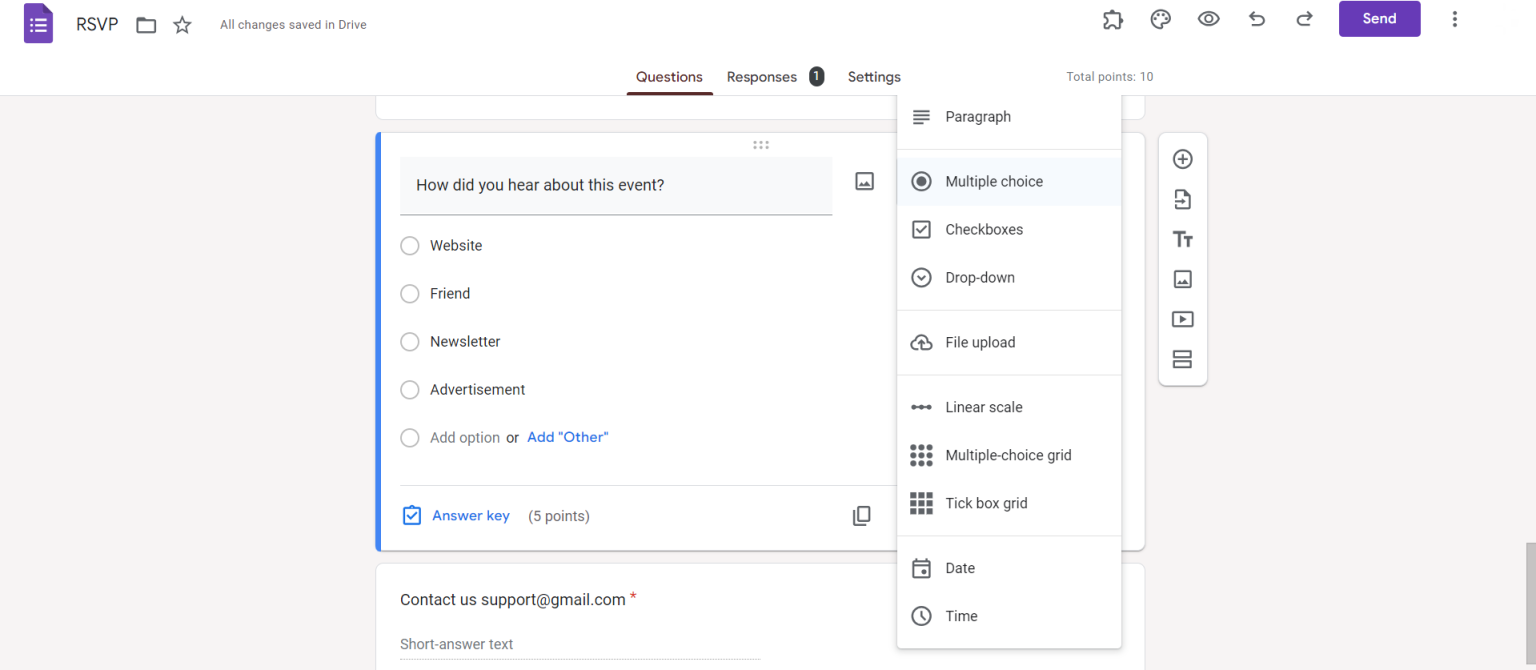Select the Website radio option
This screenshot has width=1536, height=670.
click(409, 245)
